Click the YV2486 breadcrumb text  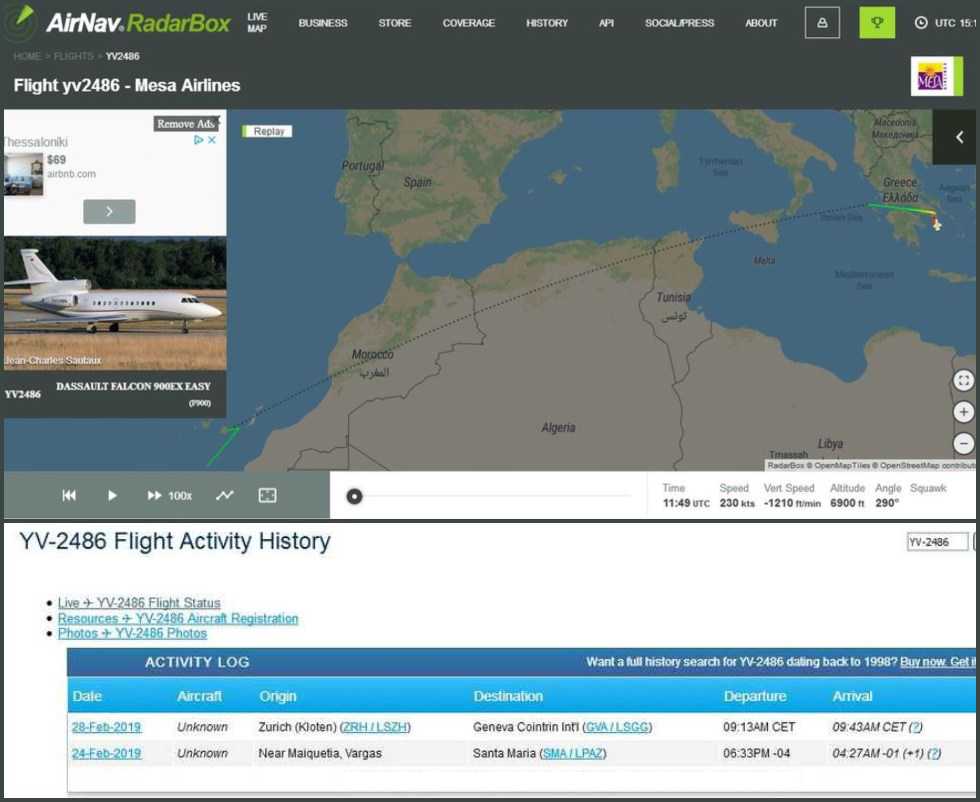pyautogui.click(x=122, y=56)
